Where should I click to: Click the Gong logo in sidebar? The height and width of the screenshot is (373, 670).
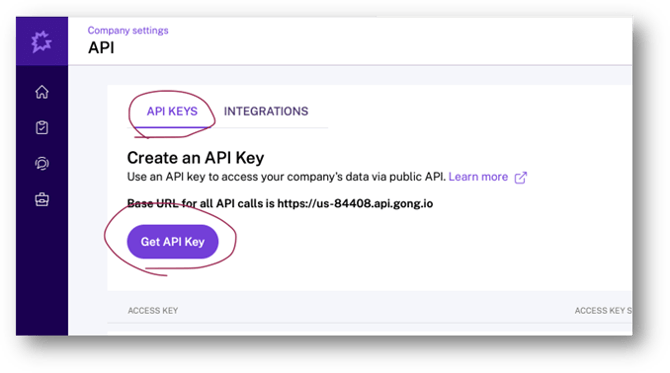pos(41,41)
